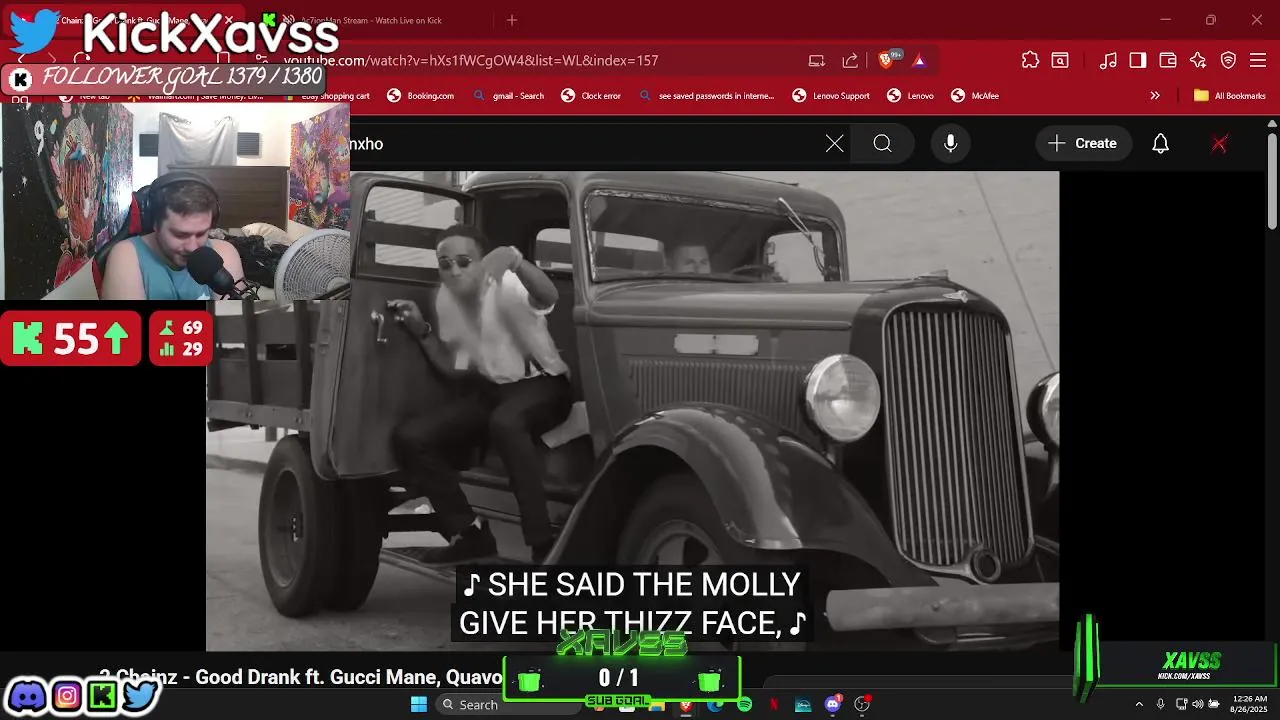The image size is (1280, 720).
Task: Open Spotify from the taskbar
Action: coord(744,705)
